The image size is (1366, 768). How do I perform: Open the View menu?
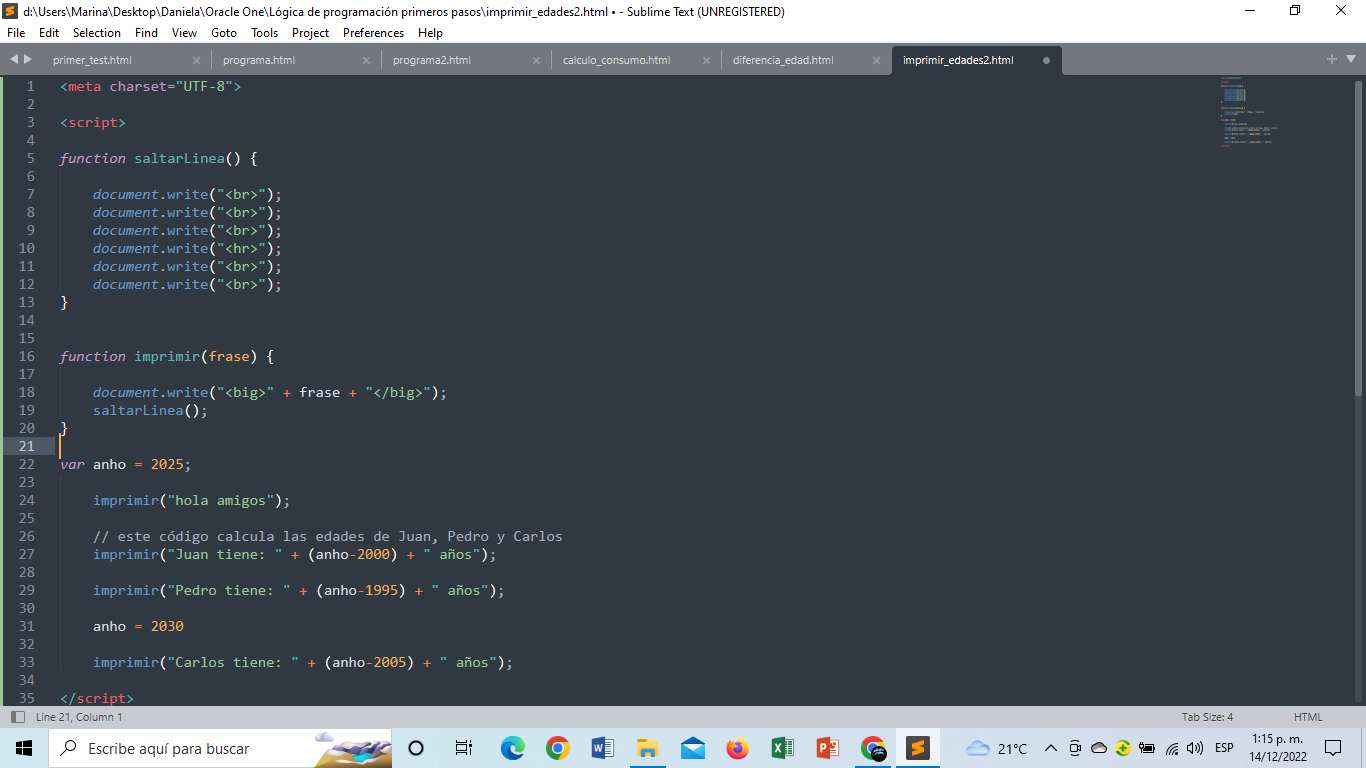coord(184,32)
